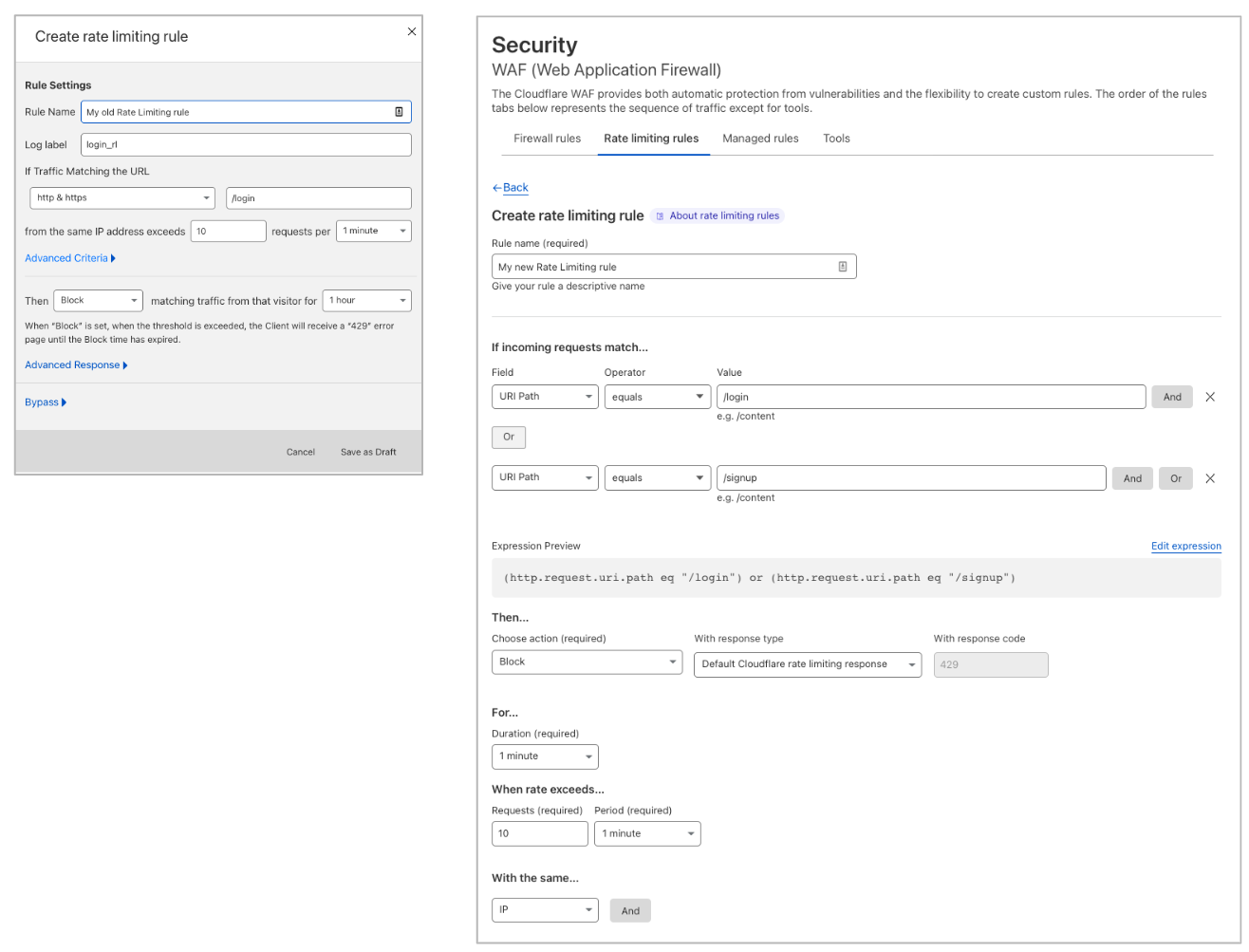Open the Cloudflare rate limiting response type dropdown
The width and height of the screenshot is (1249, 952).
pos(807,664)
